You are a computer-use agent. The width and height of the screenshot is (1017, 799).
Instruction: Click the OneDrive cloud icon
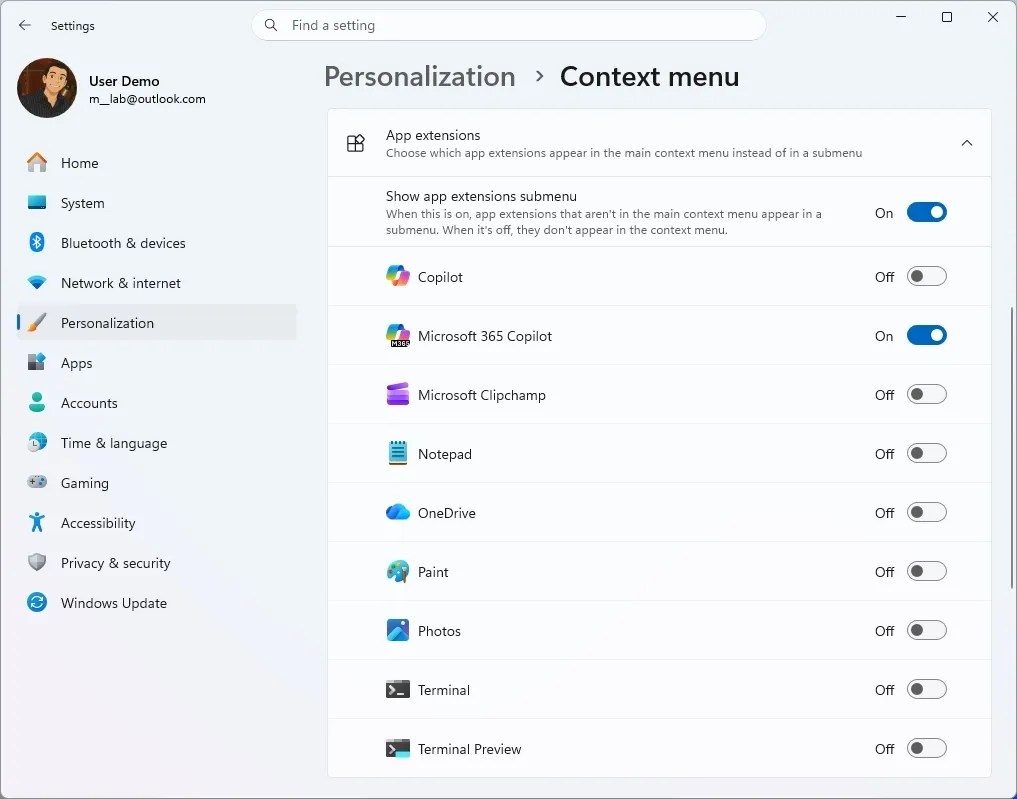coord(398,512)
